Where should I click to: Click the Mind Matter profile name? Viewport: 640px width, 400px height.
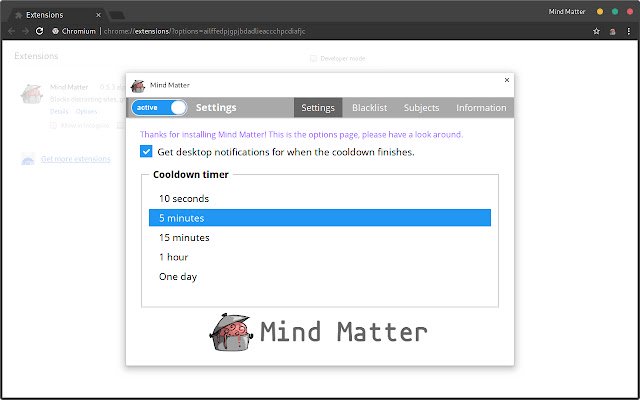[567, 11]
